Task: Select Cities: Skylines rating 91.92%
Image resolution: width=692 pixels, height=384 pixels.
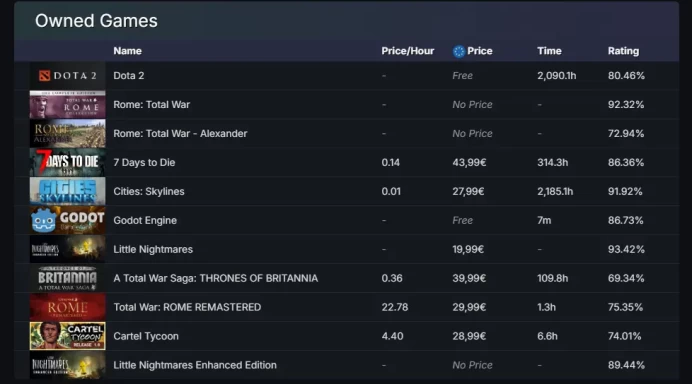Action: pos(625,191)
